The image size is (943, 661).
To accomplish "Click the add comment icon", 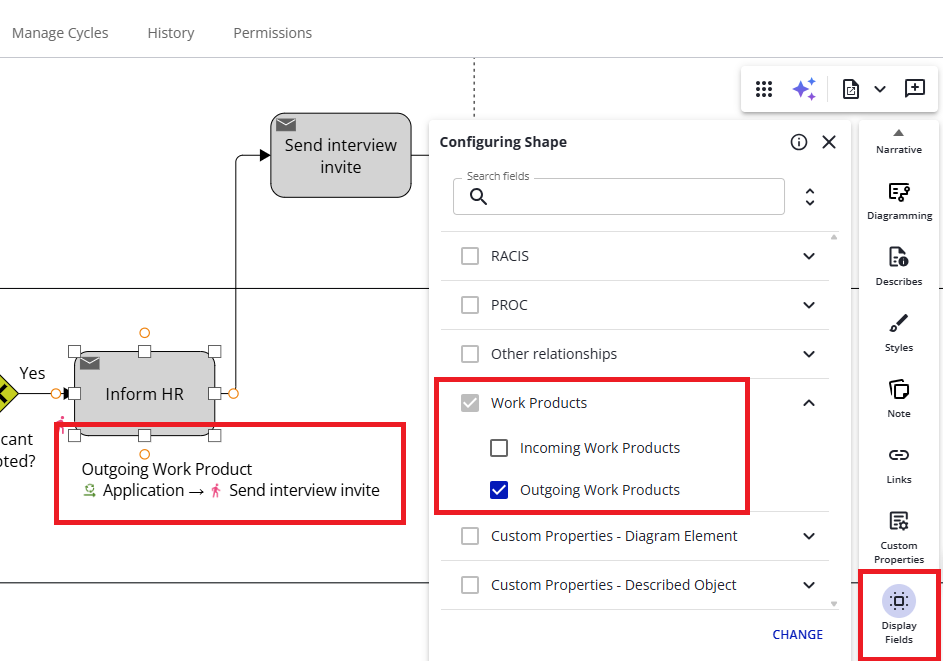I will click(914, 89).
